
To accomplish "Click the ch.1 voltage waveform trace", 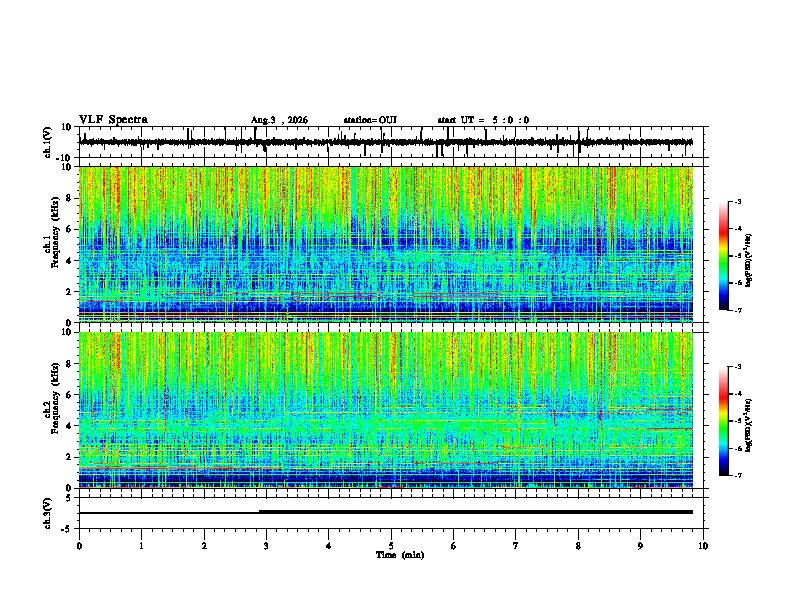I will tap(386, 142).
